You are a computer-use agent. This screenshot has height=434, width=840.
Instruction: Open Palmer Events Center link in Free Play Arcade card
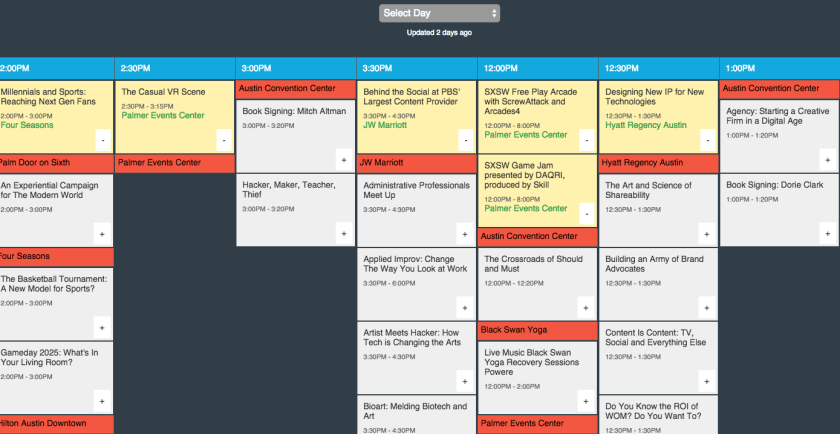(x=526, y=135)
